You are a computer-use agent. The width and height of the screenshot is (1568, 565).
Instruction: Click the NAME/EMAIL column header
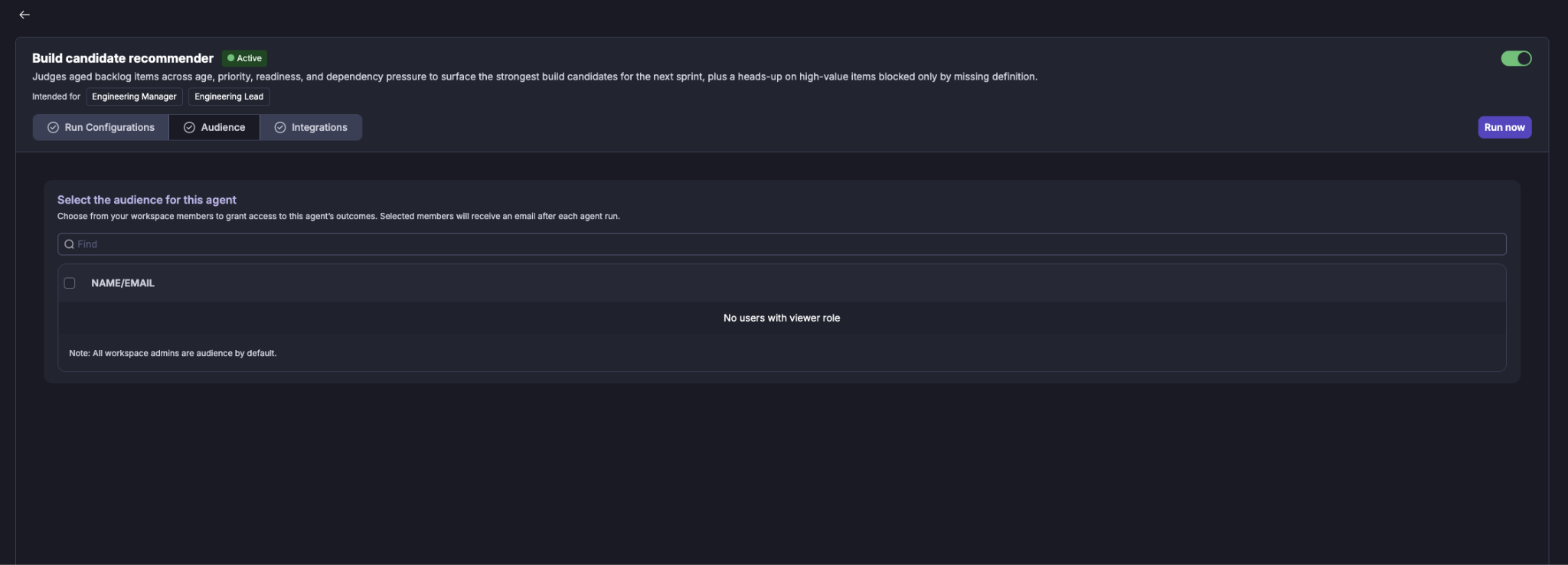tap(122, 283)
